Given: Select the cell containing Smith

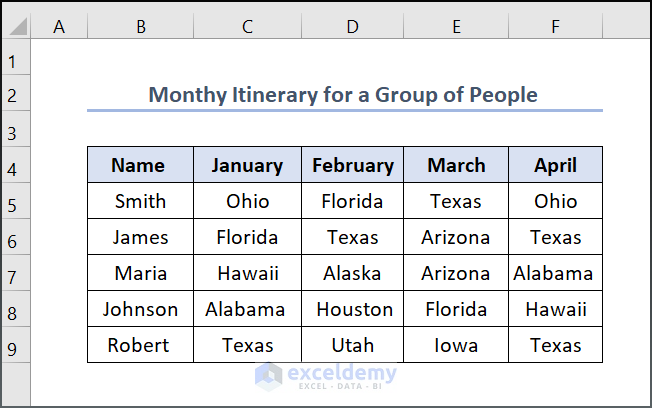Looking at the screenshot, I should [x=140, y=201].
